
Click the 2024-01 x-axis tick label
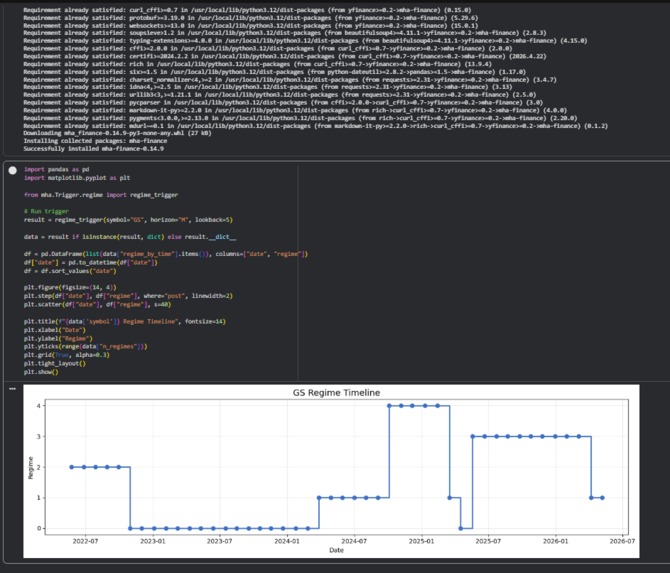pyautogui.click(x=287, y=541)
